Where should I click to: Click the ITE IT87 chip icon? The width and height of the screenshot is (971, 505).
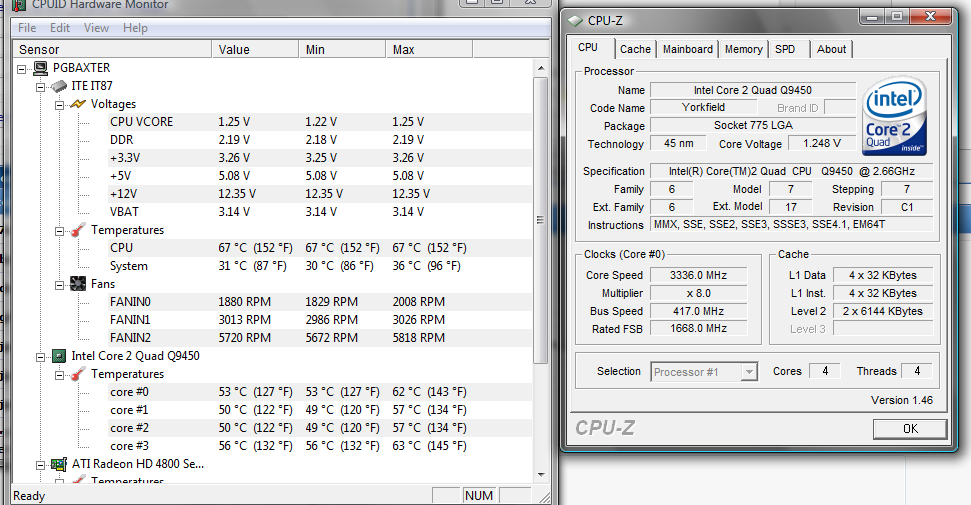click(x=59, y=86)
